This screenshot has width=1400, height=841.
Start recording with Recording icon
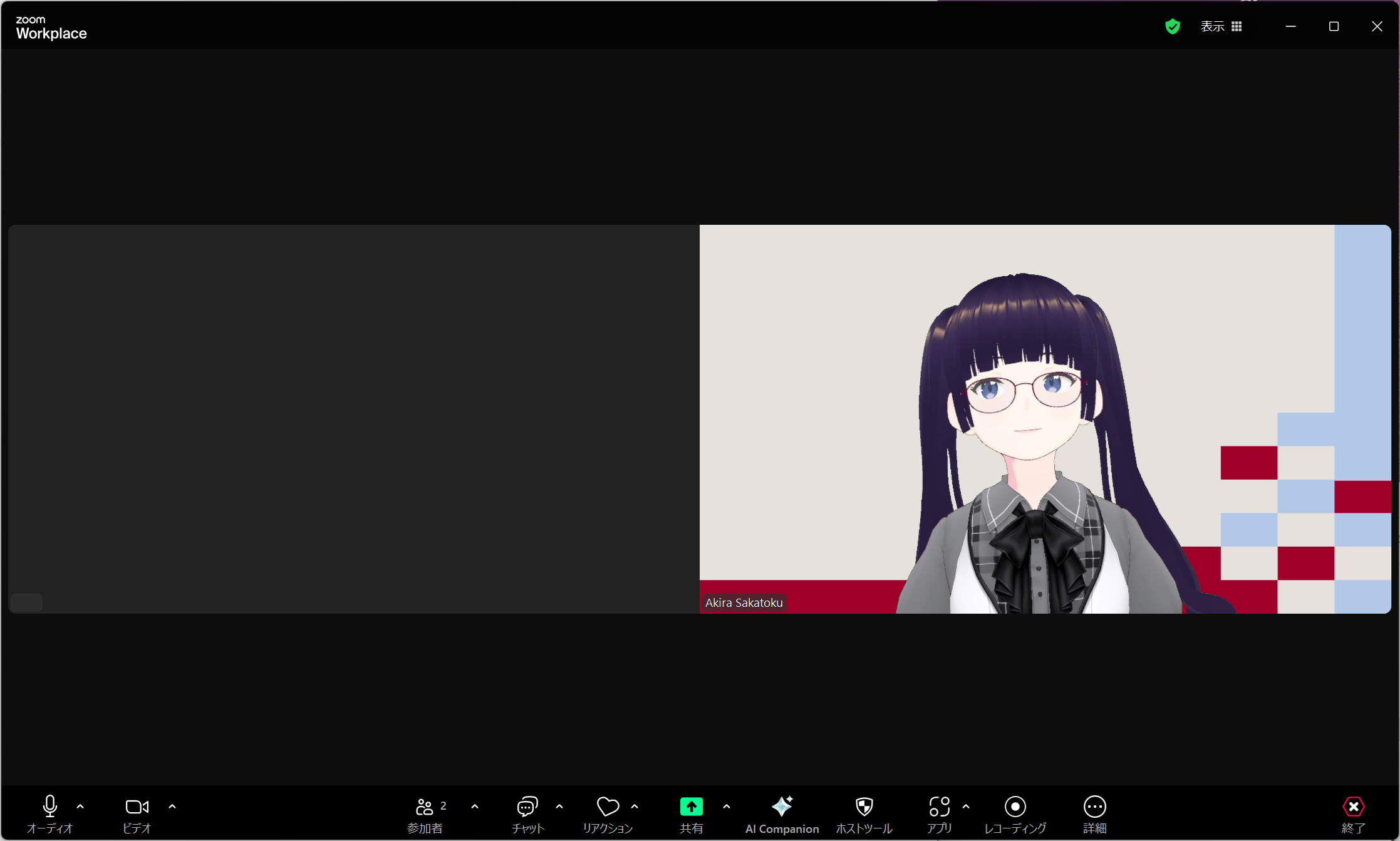tap(1015, 807)
